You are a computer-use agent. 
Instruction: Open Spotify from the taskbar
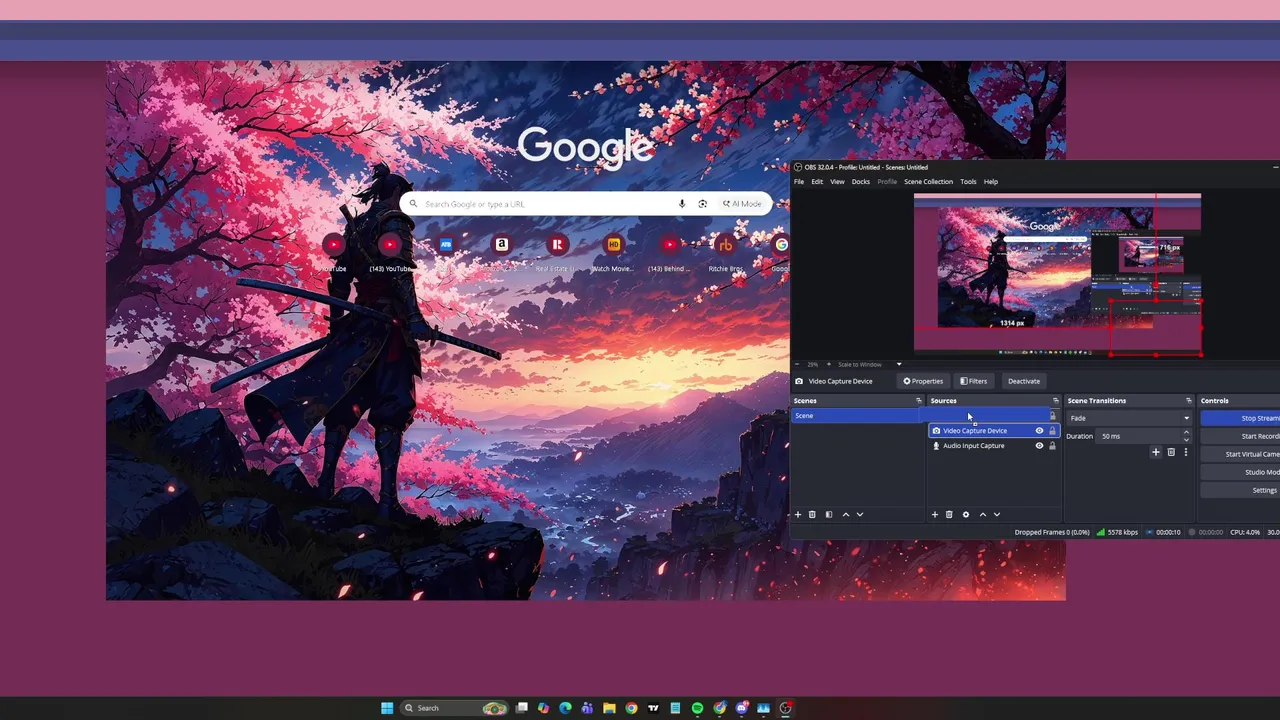tap(697, 708)
